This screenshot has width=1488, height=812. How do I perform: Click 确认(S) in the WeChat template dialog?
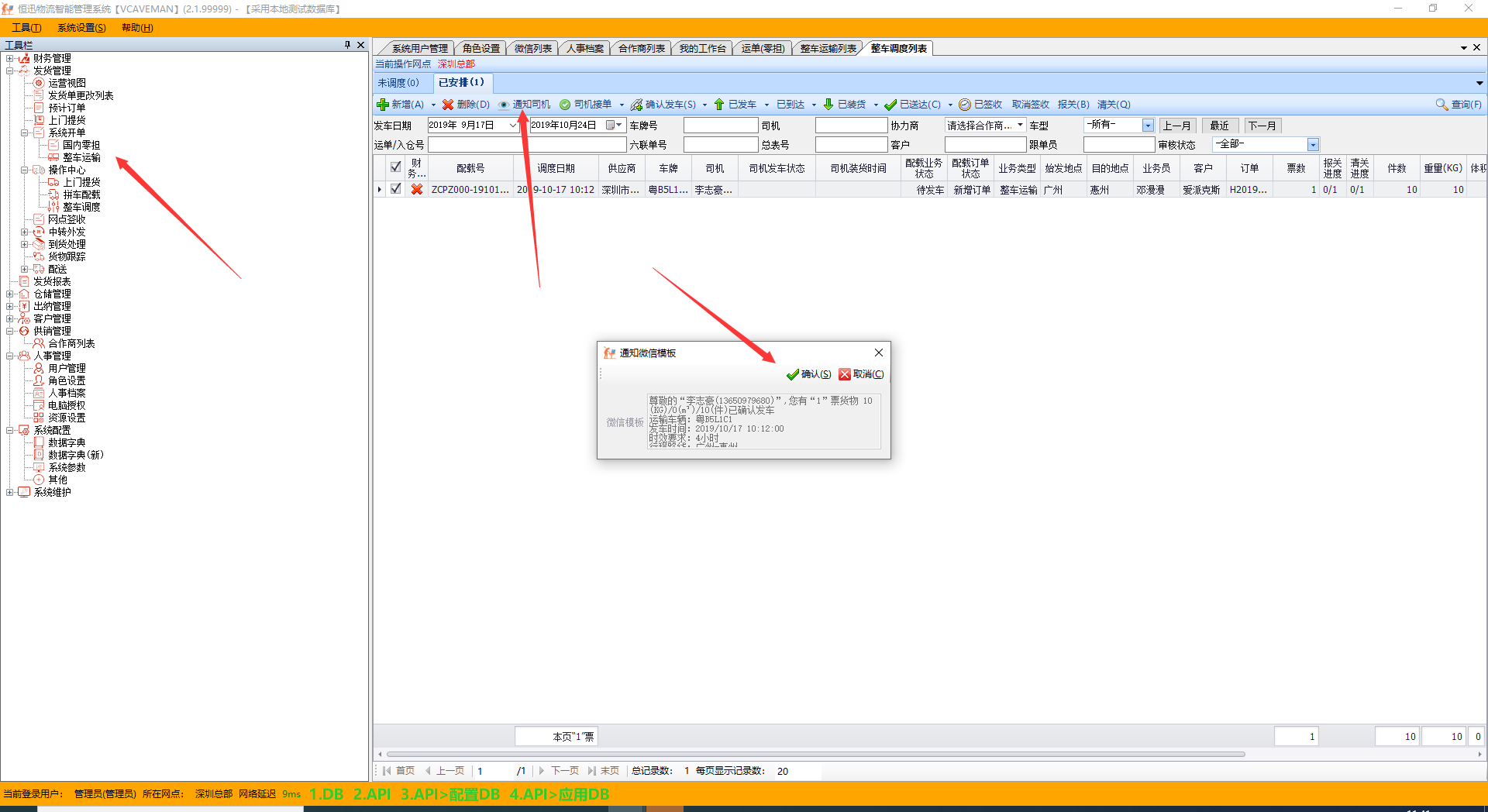808,374
